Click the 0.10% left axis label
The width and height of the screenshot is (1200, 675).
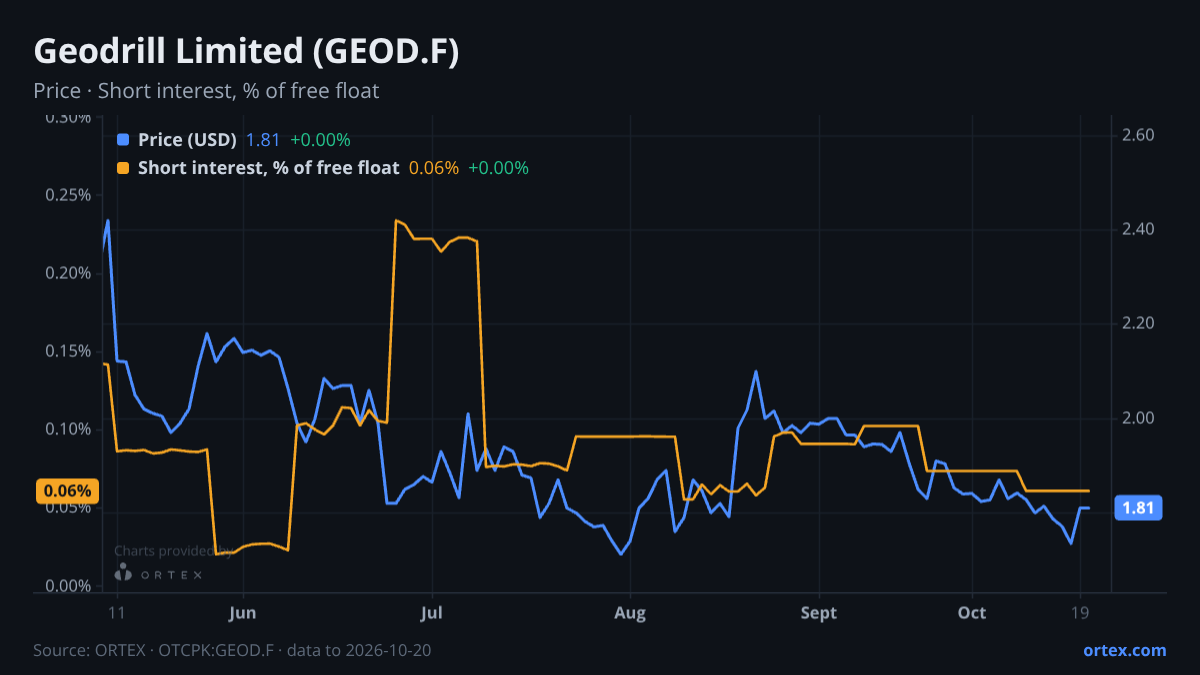coord(66,429)
